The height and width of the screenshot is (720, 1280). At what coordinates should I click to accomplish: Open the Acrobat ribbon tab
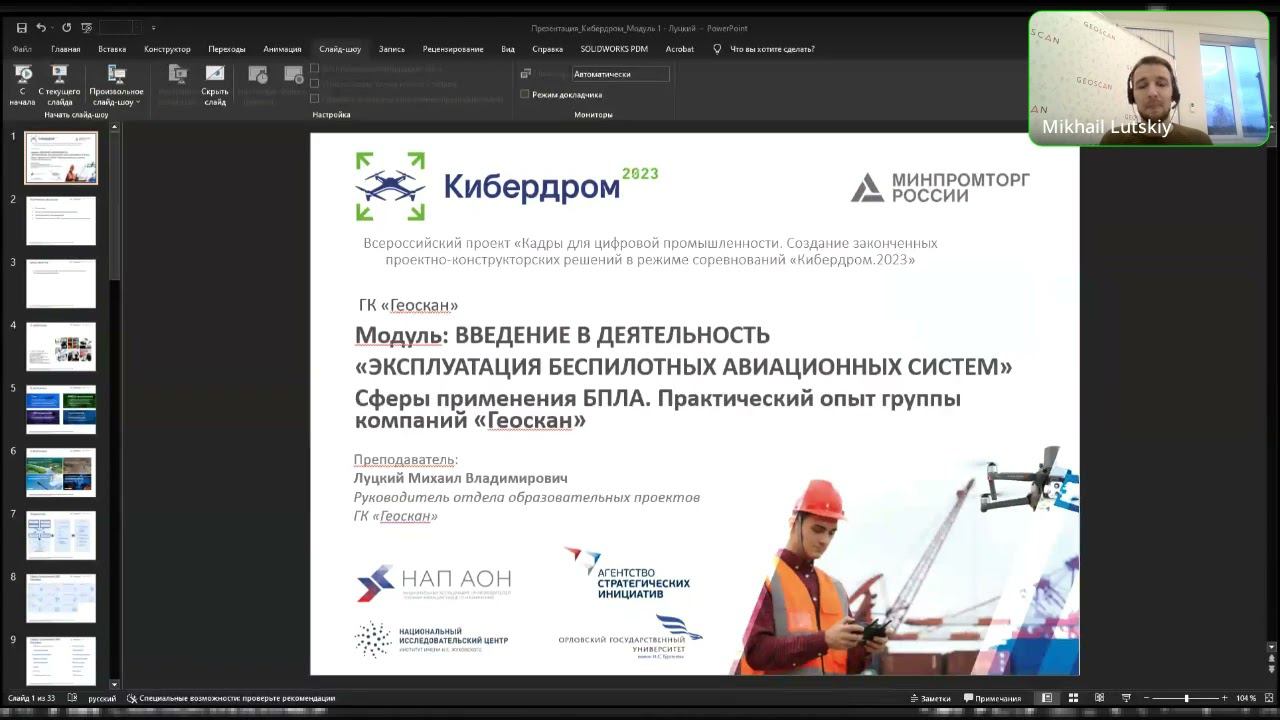pyautogui.click(x=680, y=49)
